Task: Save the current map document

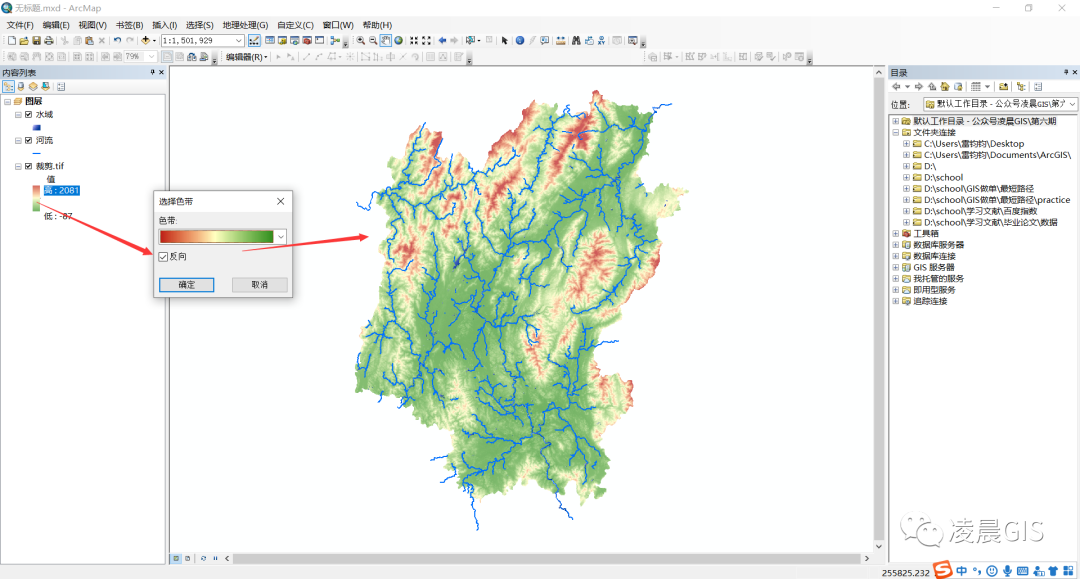Action: coord(37,41)
